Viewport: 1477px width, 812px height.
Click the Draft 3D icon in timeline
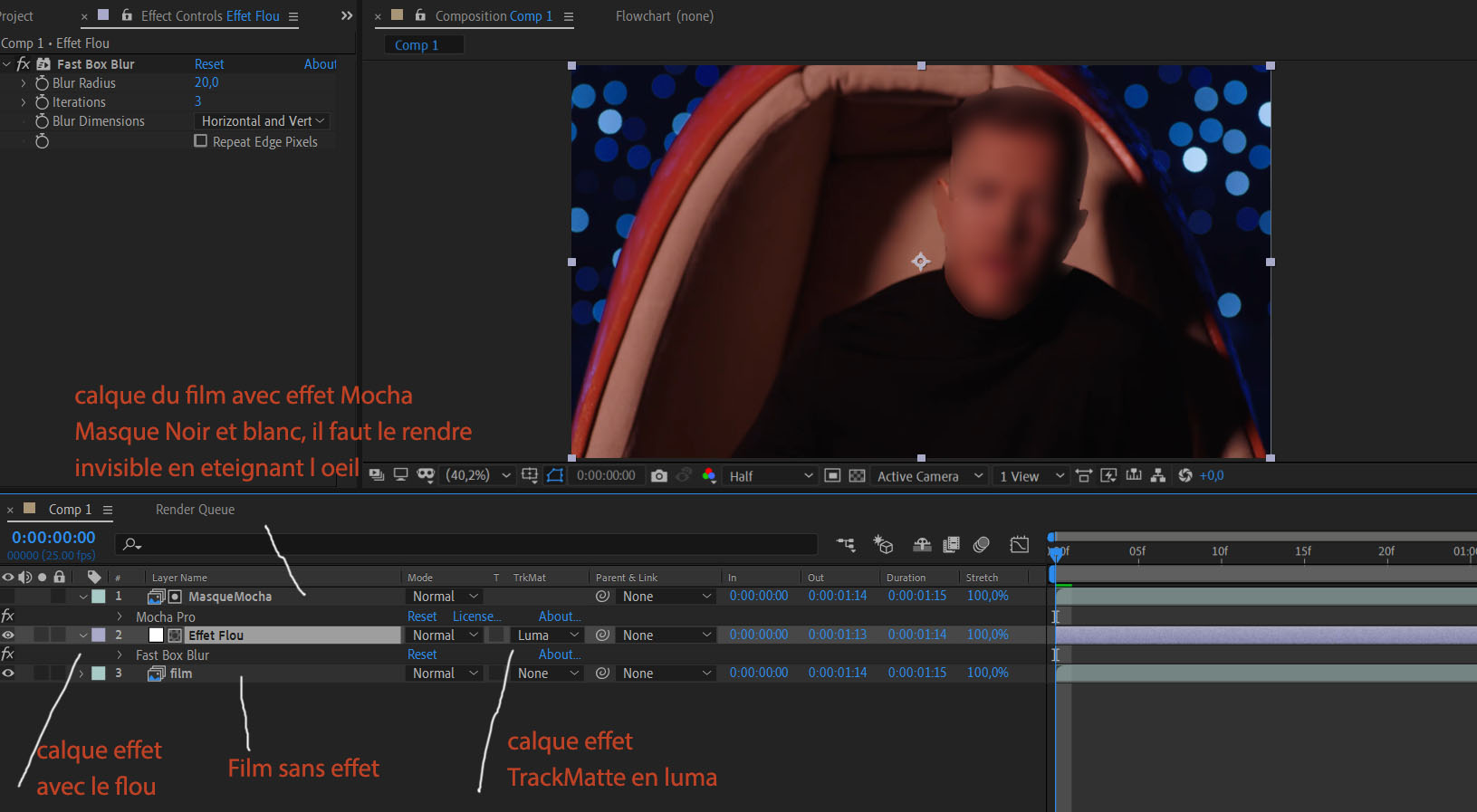pos(883,544)
